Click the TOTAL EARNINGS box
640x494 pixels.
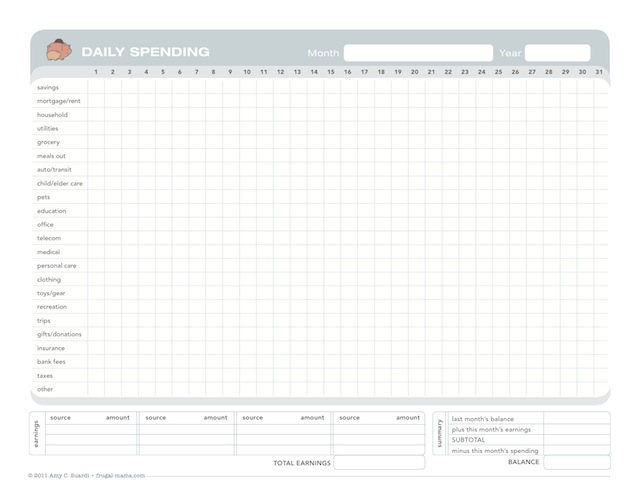379,463
